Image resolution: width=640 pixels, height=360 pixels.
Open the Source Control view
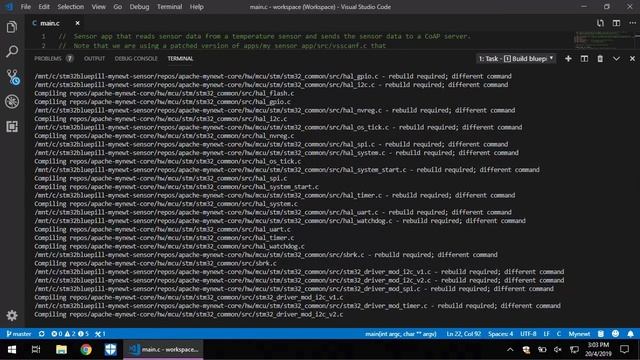(x=12, y=77)
